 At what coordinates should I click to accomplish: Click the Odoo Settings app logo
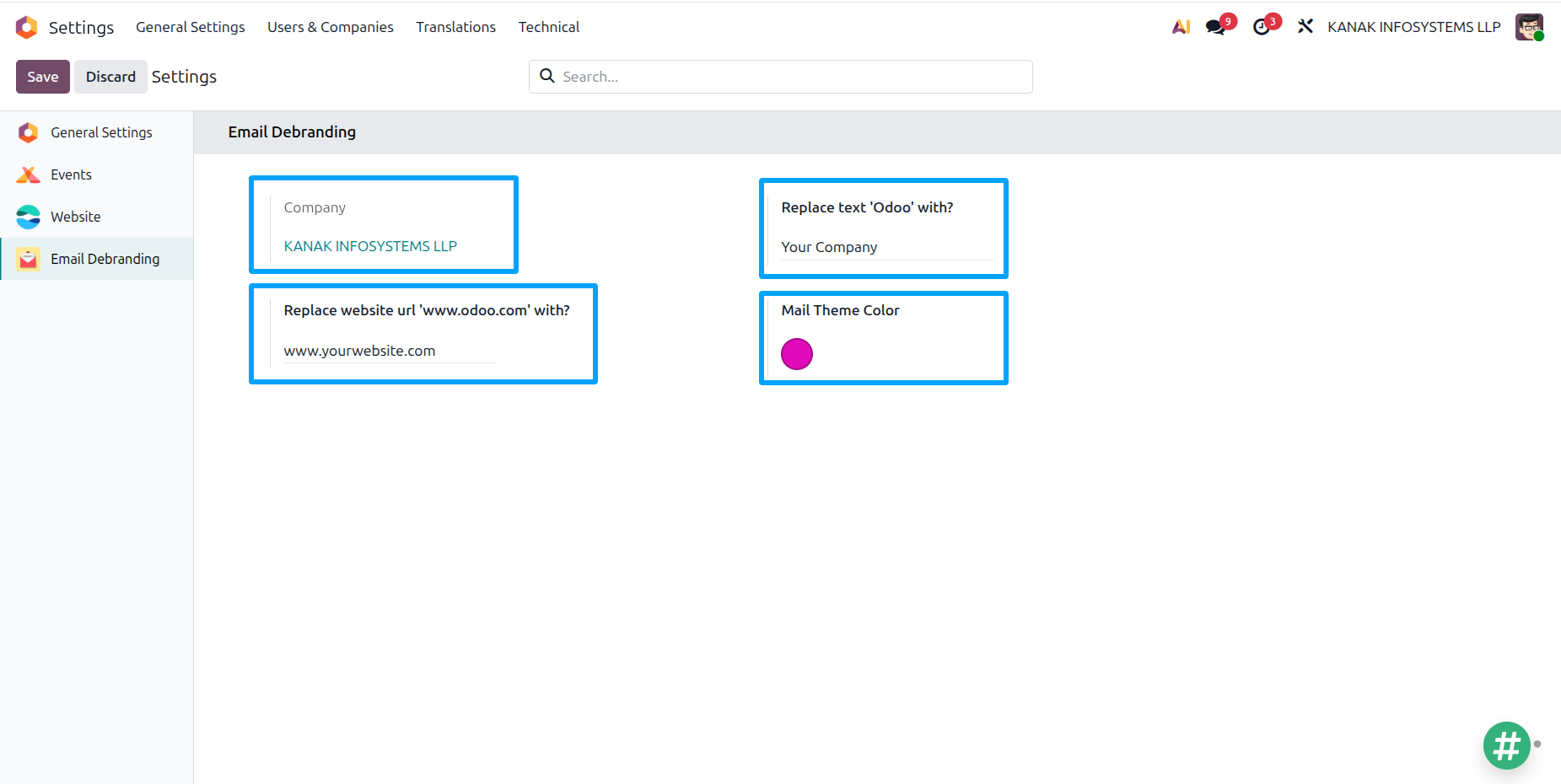(27, 27)
